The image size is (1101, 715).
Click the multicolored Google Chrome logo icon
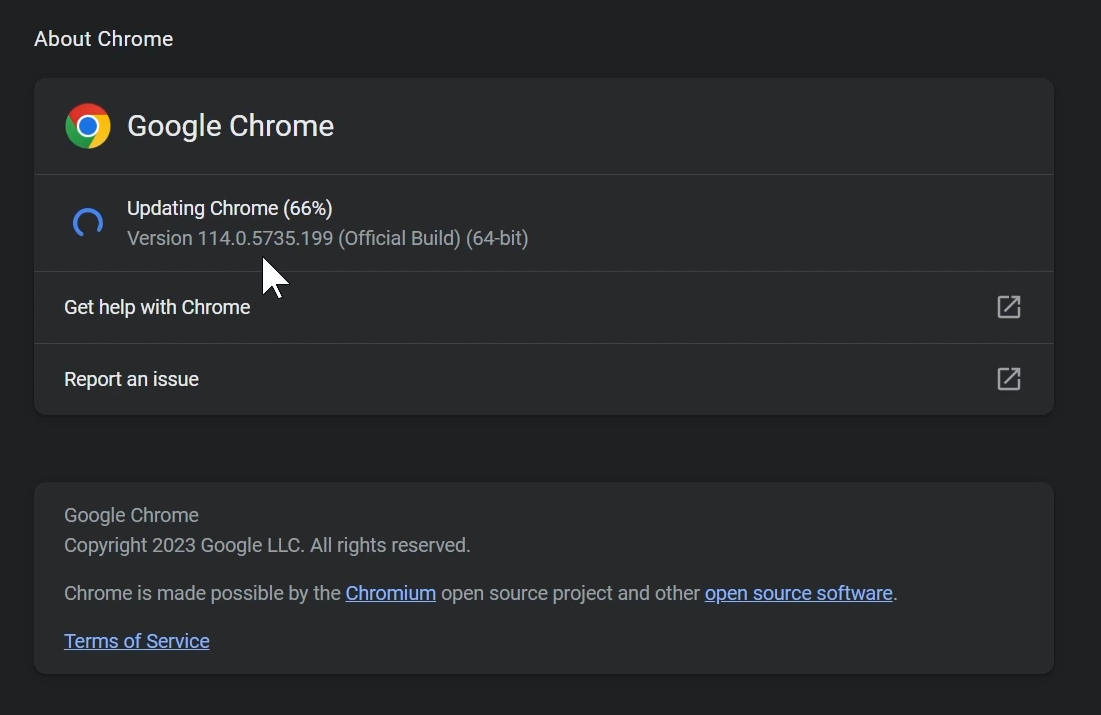coord(88,126)
